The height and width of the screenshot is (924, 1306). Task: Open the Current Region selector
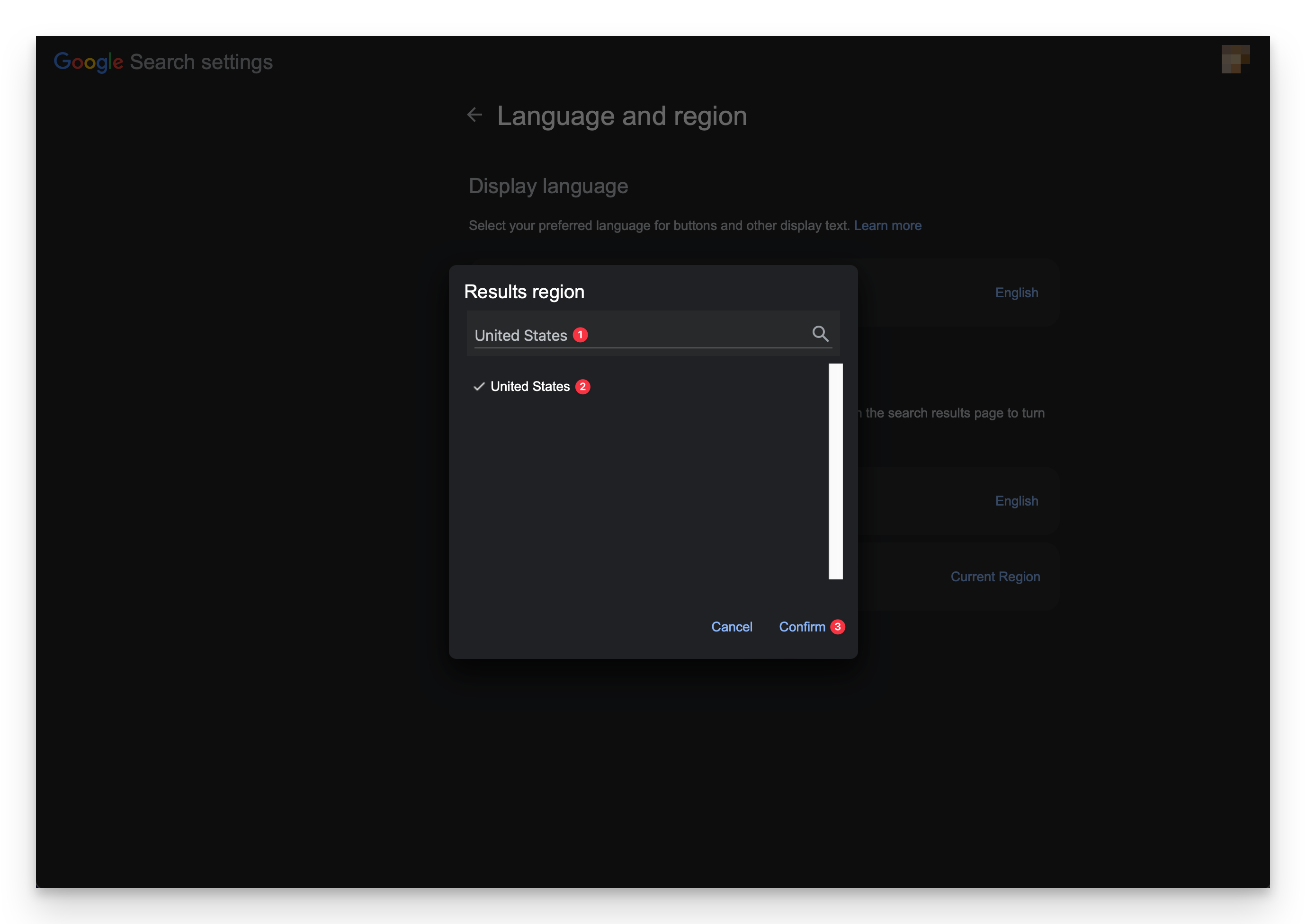tap(995, 577)
